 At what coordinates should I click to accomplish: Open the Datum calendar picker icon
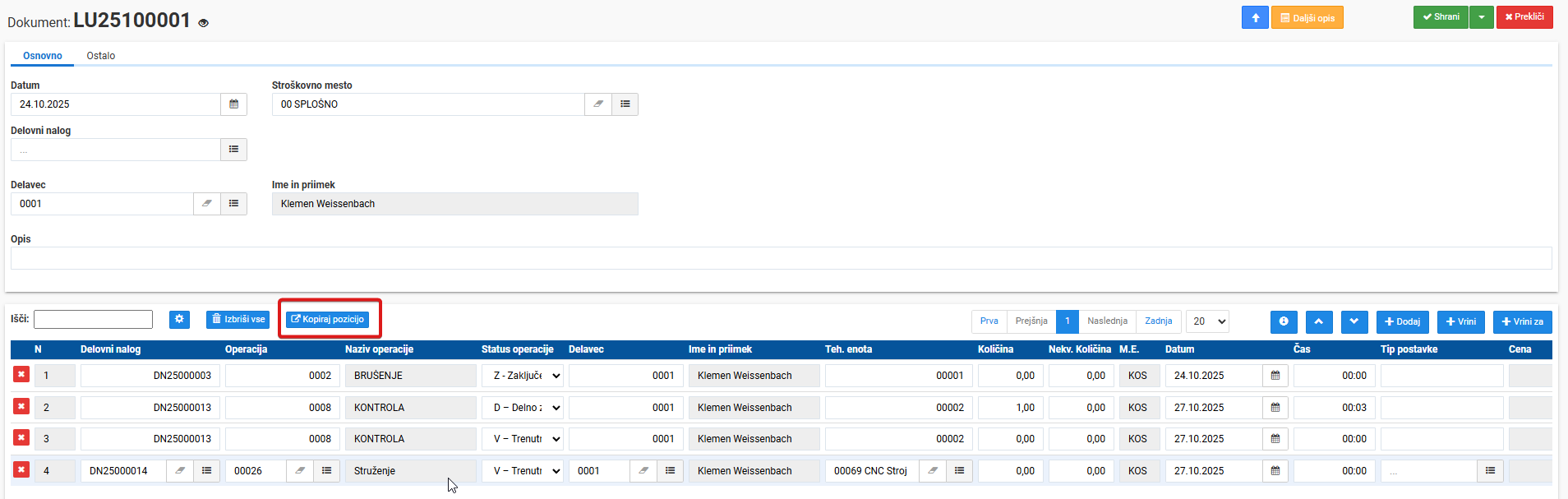pyautogui.click(x=233, y=104)
